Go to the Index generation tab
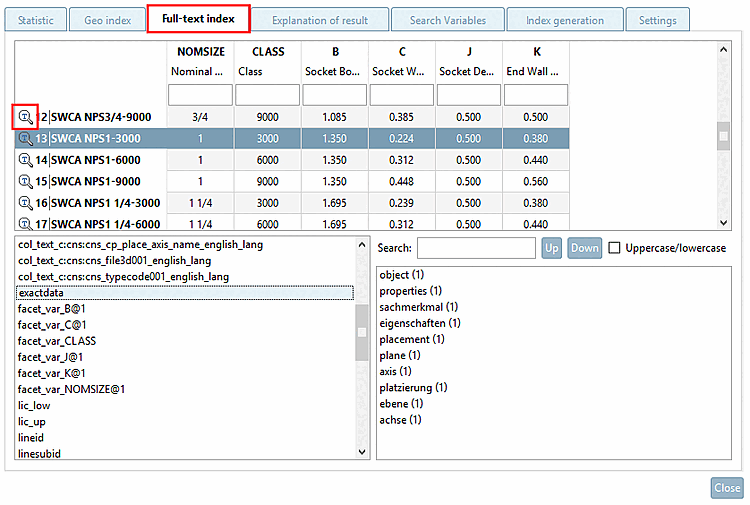 565,20
